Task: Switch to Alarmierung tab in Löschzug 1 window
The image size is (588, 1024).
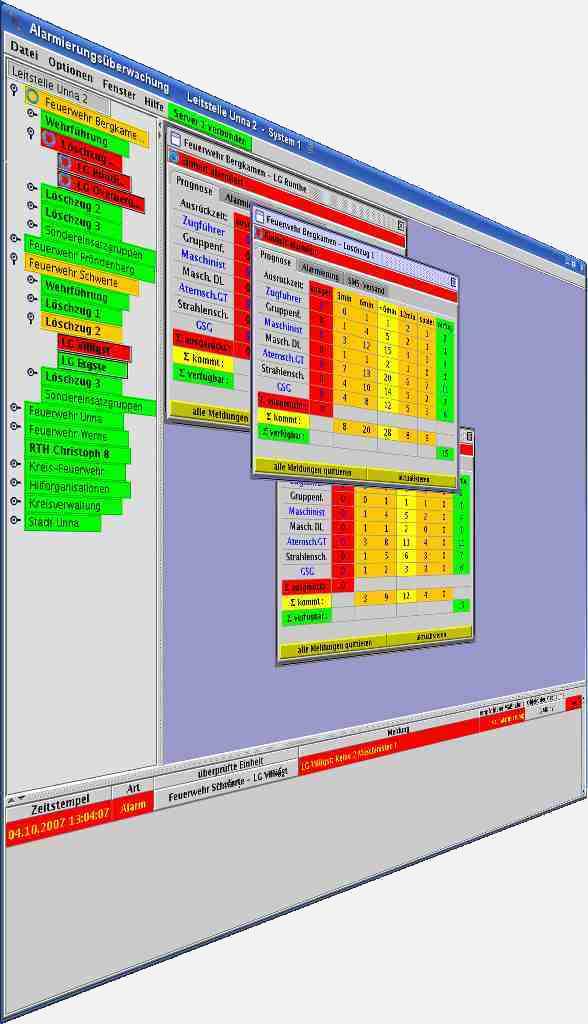Action: (x=320, y=274)
